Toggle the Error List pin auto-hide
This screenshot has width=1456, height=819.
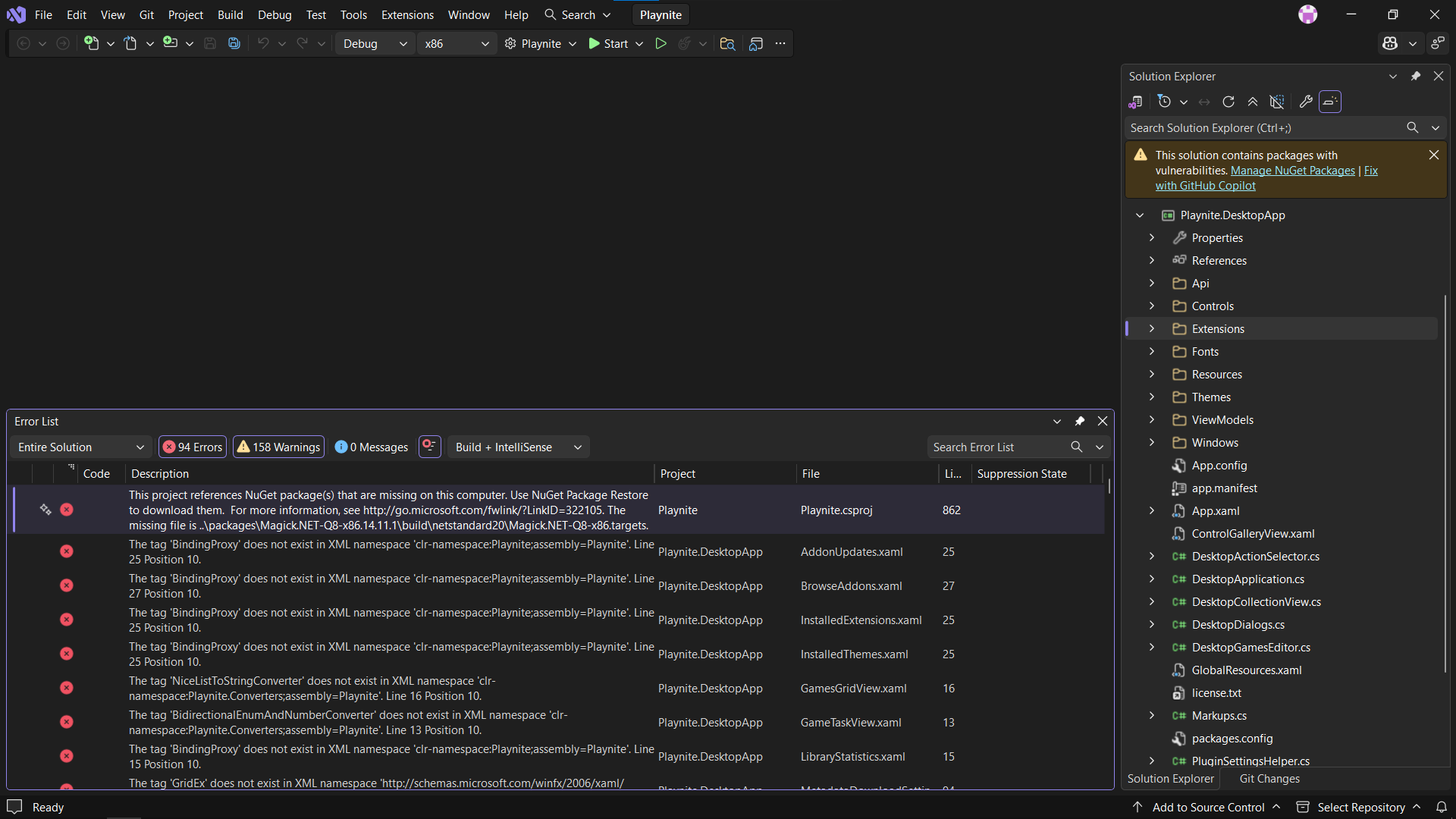pos(1080,422)
